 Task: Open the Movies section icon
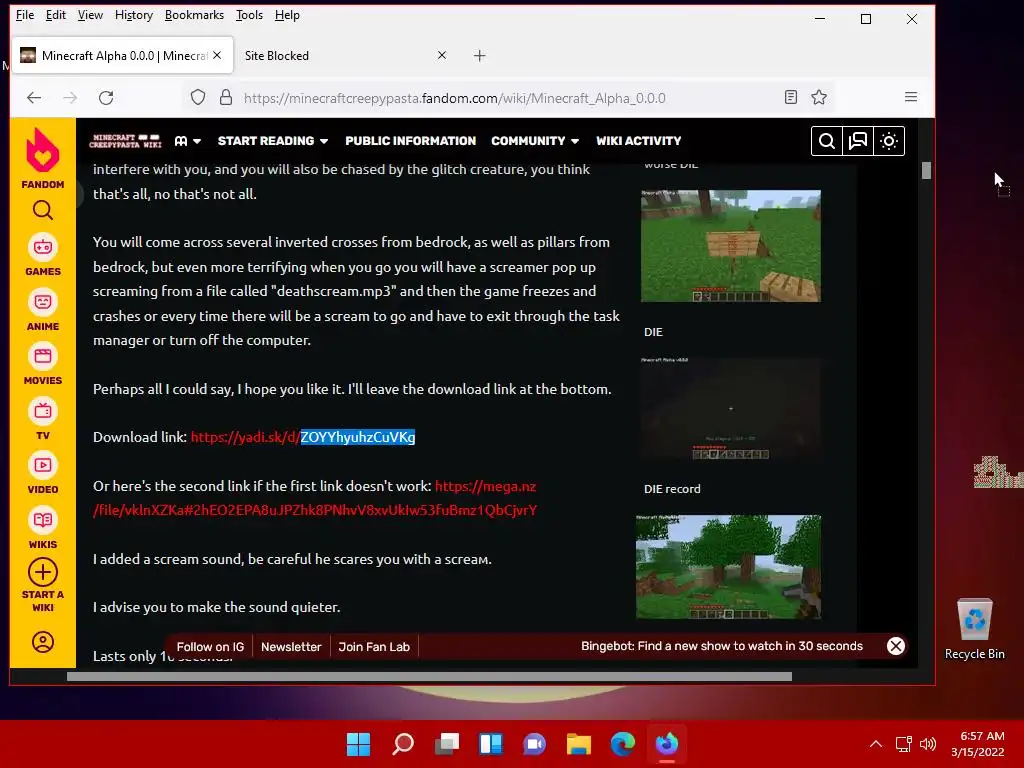42,357
